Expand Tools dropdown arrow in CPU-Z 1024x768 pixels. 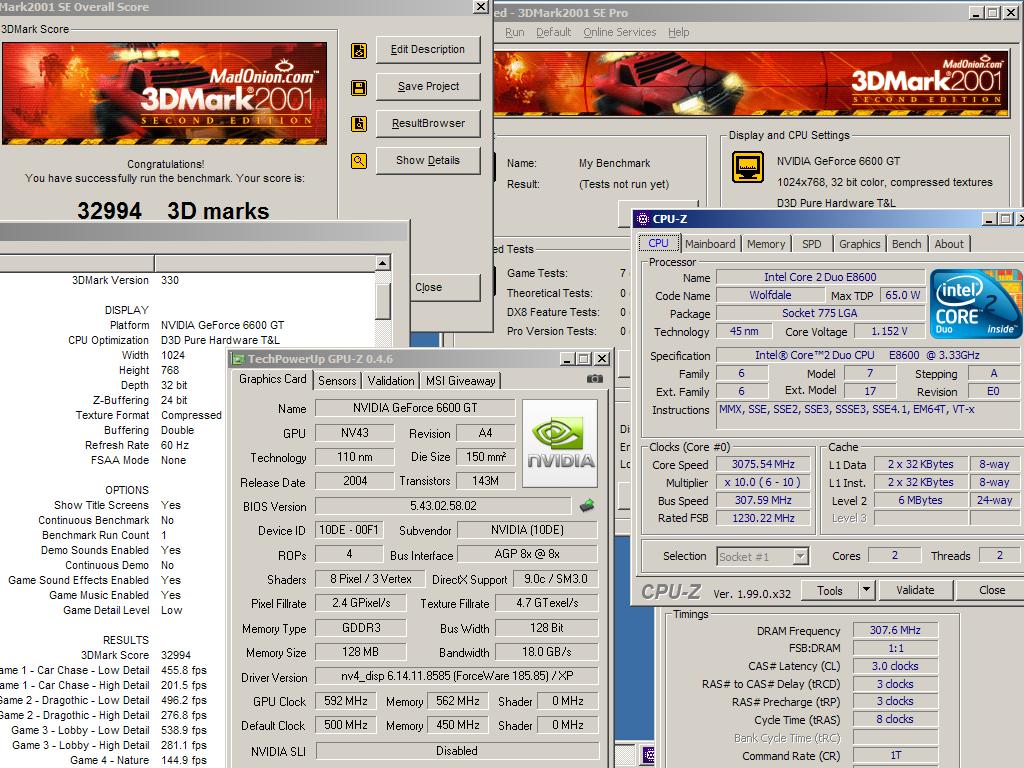point(866,590)
